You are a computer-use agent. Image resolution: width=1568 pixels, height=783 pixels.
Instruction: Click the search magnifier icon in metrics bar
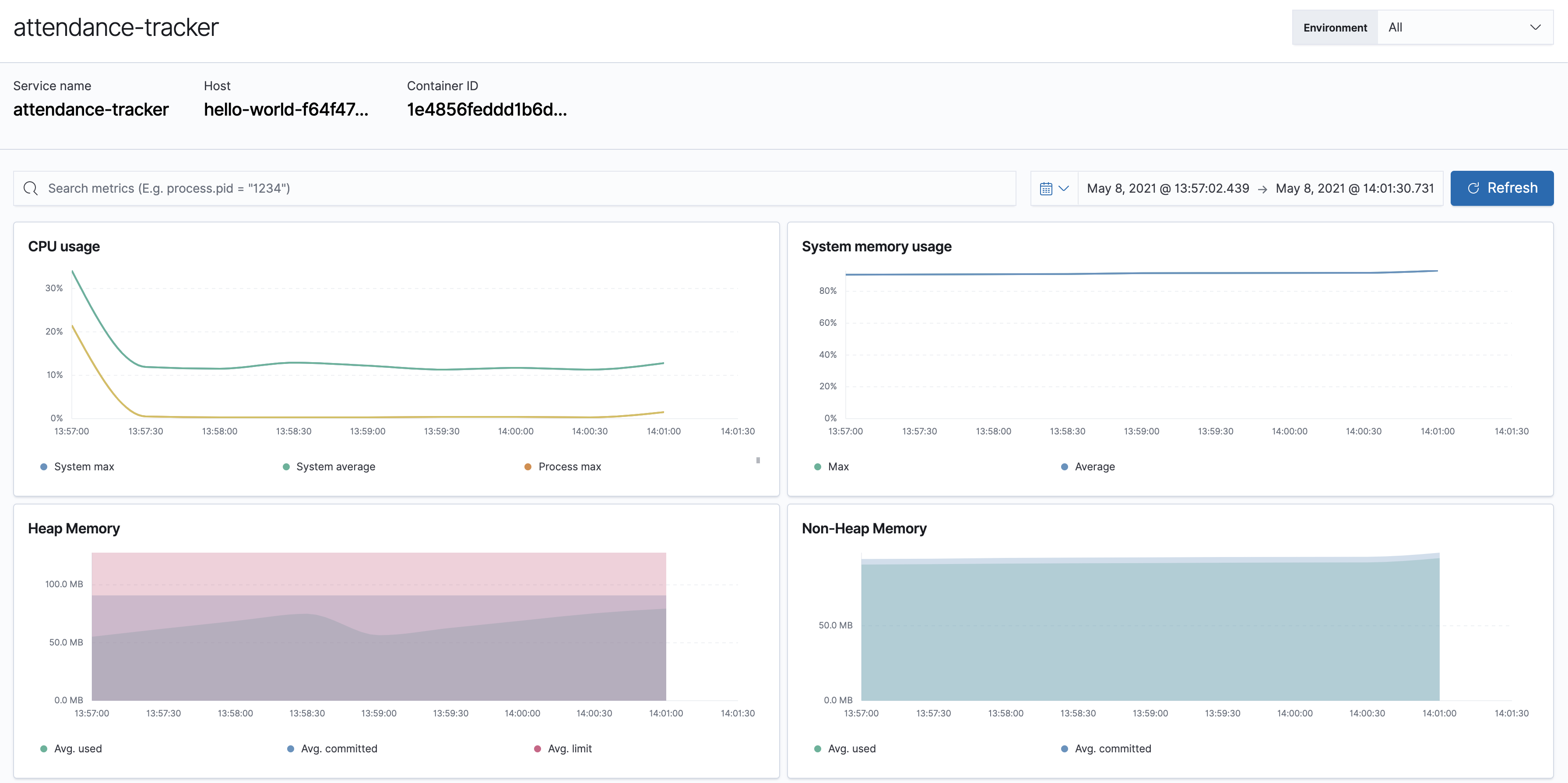pyautogui.click(x=31, y=188)
